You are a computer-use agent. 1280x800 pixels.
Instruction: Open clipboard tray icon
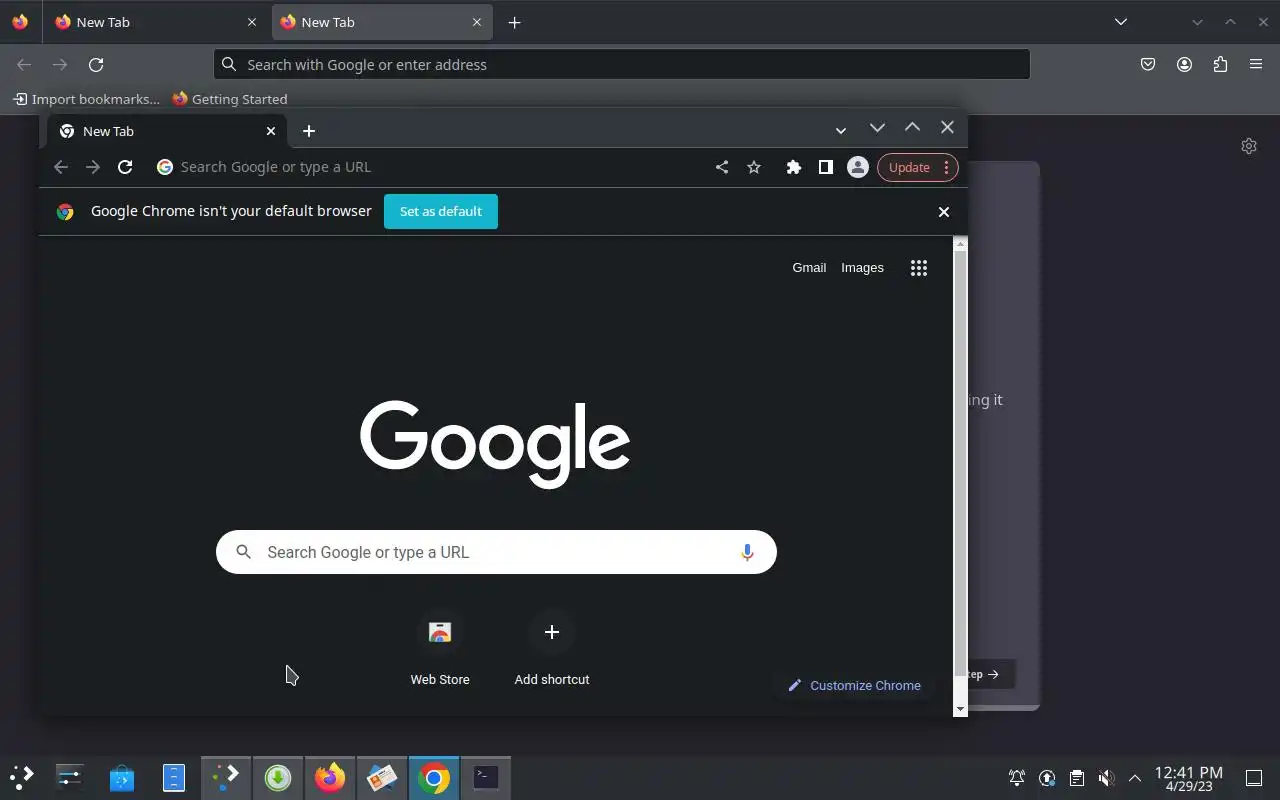(x=1076, y=778)
